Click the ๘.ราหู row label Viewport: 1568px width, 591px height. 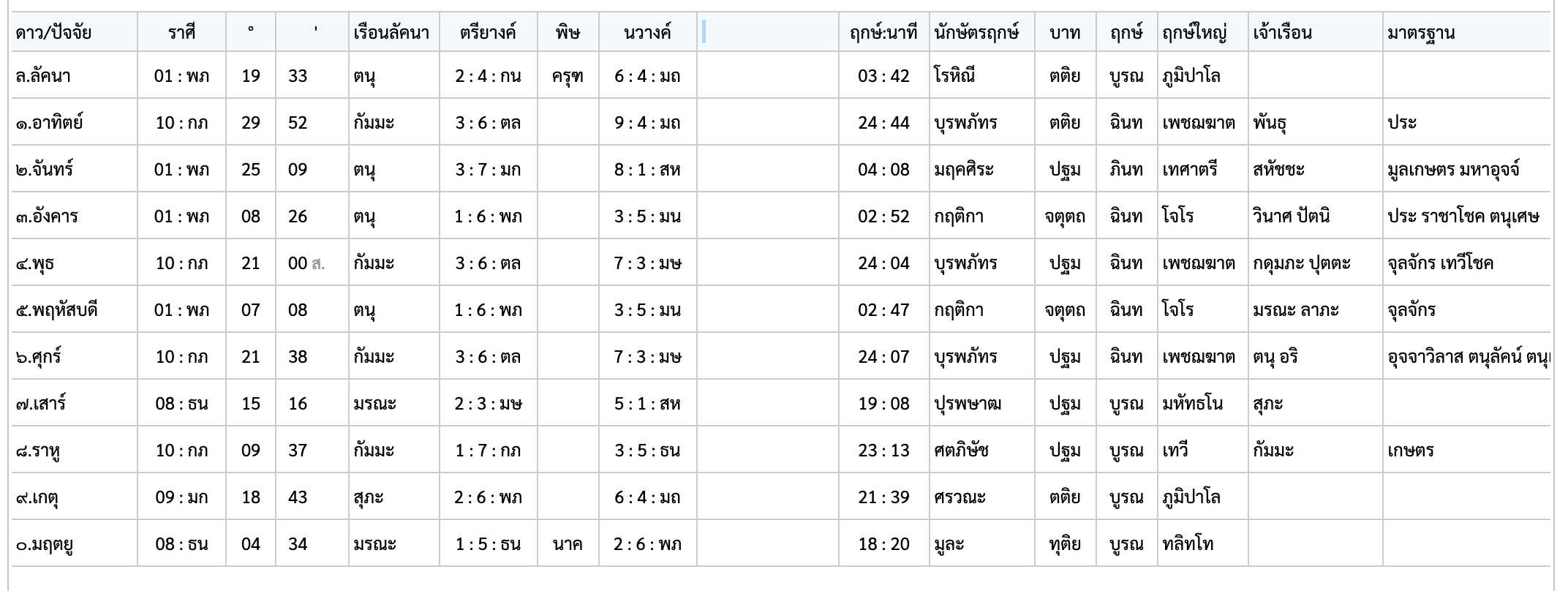pyautogui.click(x=37, y=450)
